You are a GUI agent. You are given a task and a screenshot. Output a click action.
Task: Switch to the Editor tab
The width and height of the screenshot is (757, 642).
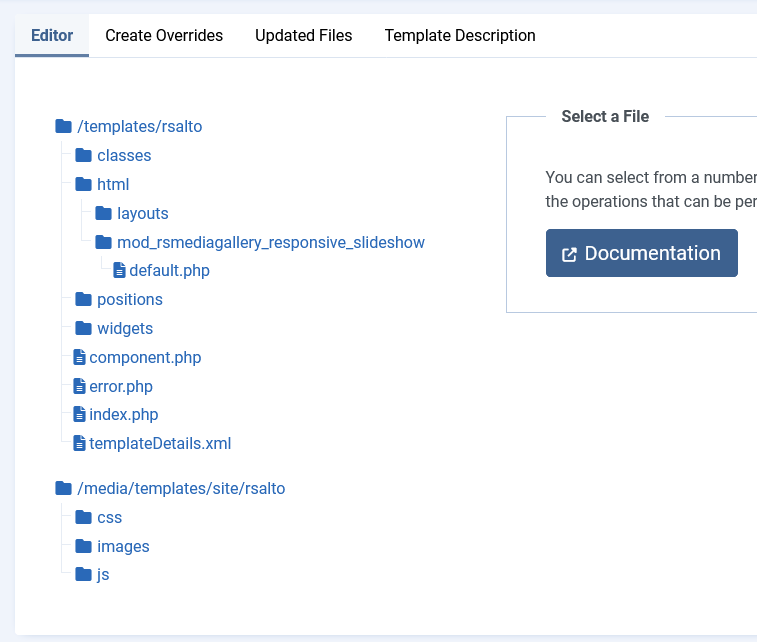coord(52,35)
